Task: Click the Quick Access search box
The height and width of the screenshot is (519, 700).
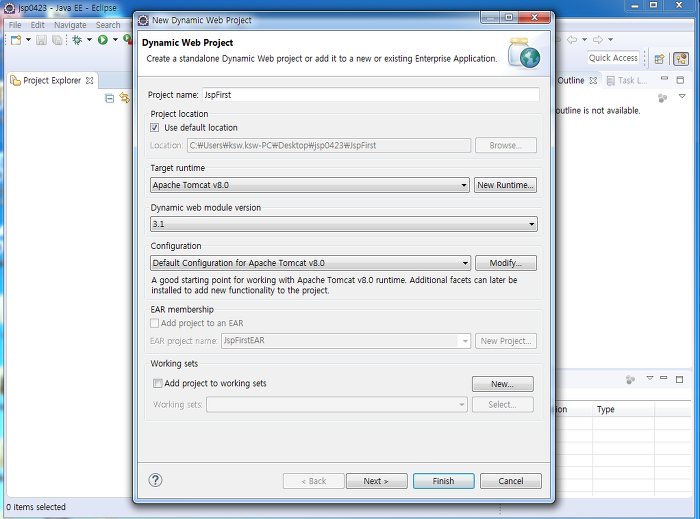Action: coord(613,58)
